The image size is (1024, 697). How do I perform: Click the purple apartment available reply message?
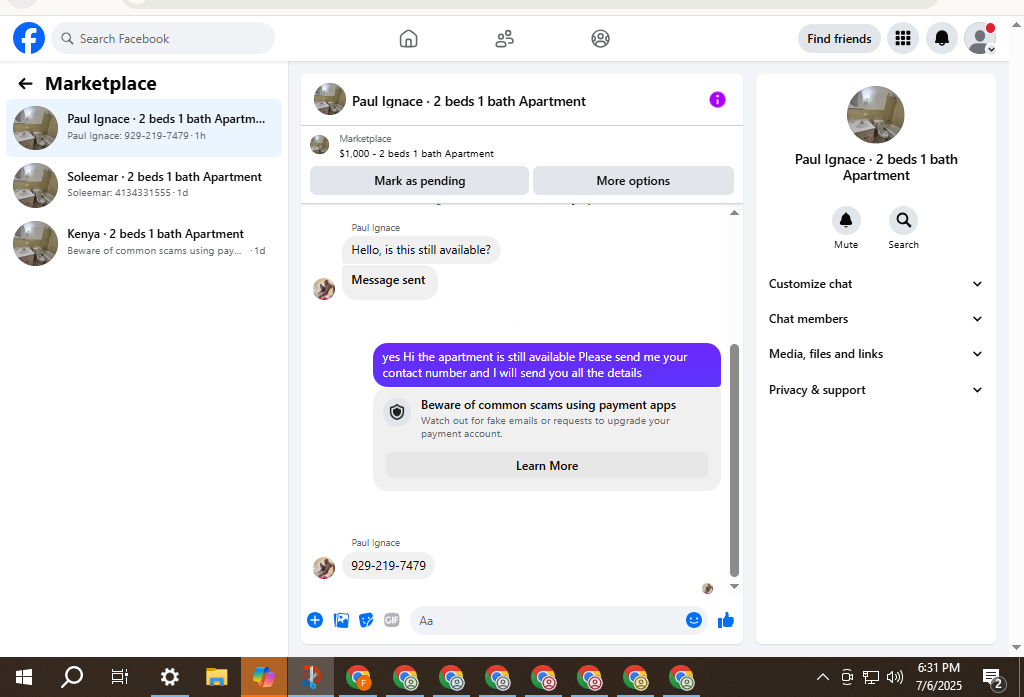[x=547, y=365]
